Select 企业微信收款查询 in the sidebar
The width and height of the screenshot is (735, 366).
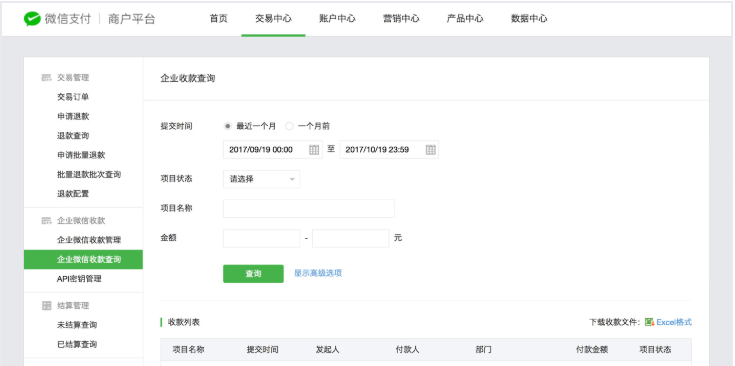pos(83,259)
